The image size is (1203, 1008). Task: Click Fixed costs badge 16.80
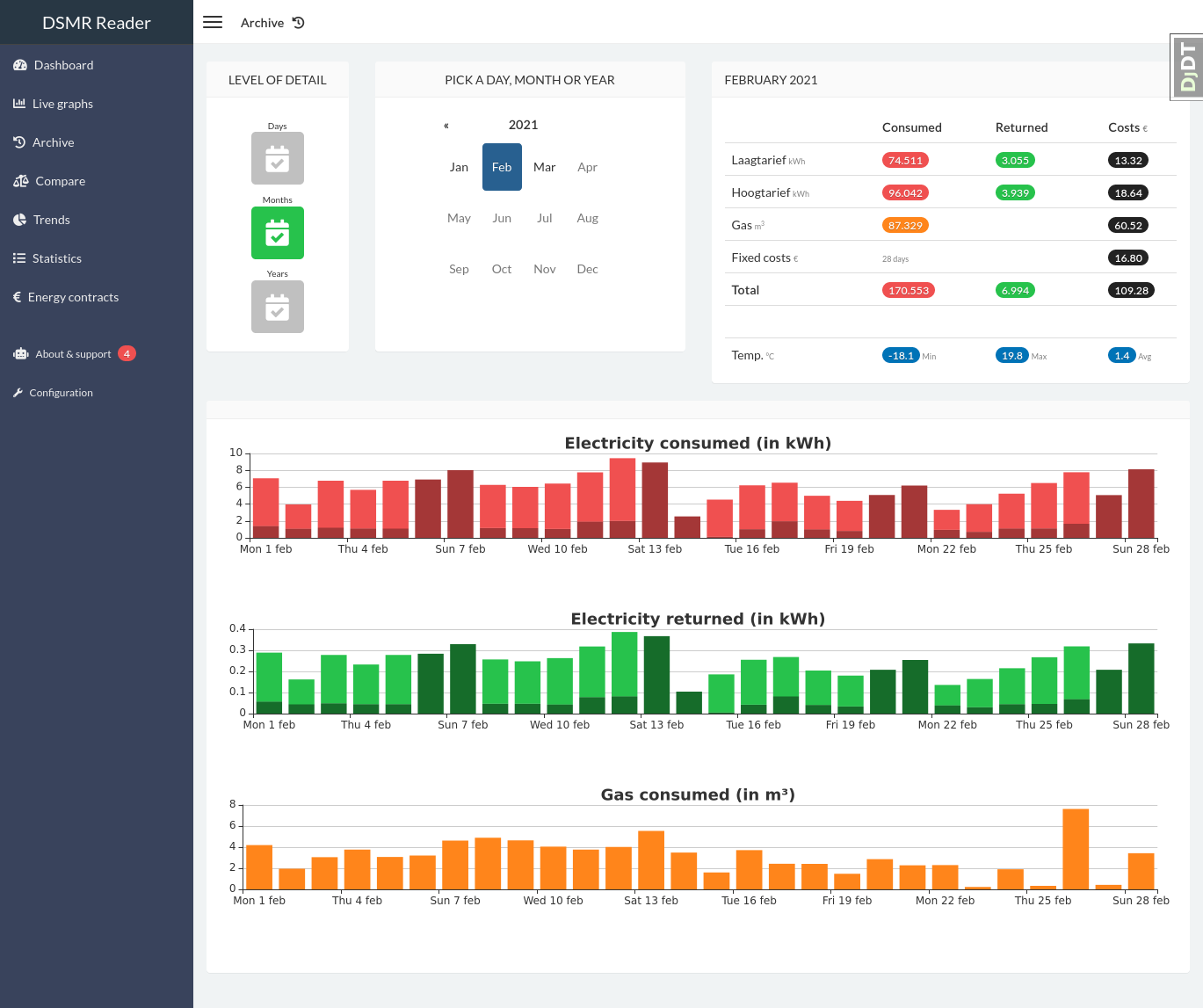1128,257
